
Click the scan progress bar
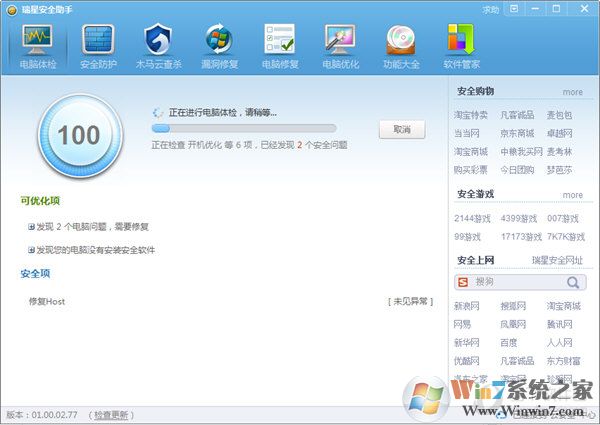coord(244,129)
